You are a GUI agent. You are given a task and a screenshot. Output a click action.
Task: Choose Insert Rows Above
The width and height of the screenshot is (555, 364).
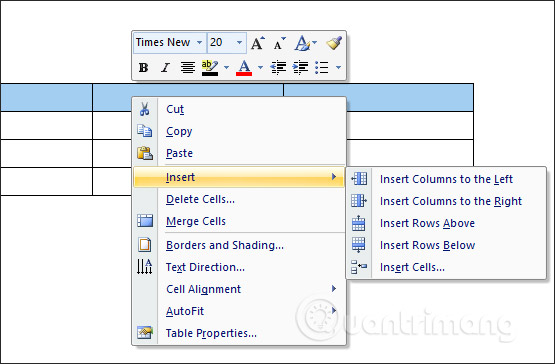click(x=446, y=223)
